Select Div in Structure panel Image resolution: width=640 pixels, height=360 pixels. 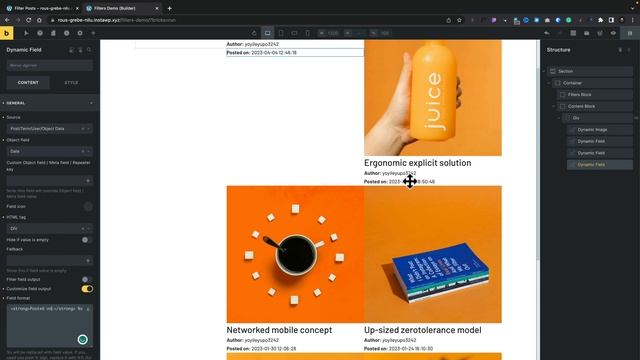598,118
